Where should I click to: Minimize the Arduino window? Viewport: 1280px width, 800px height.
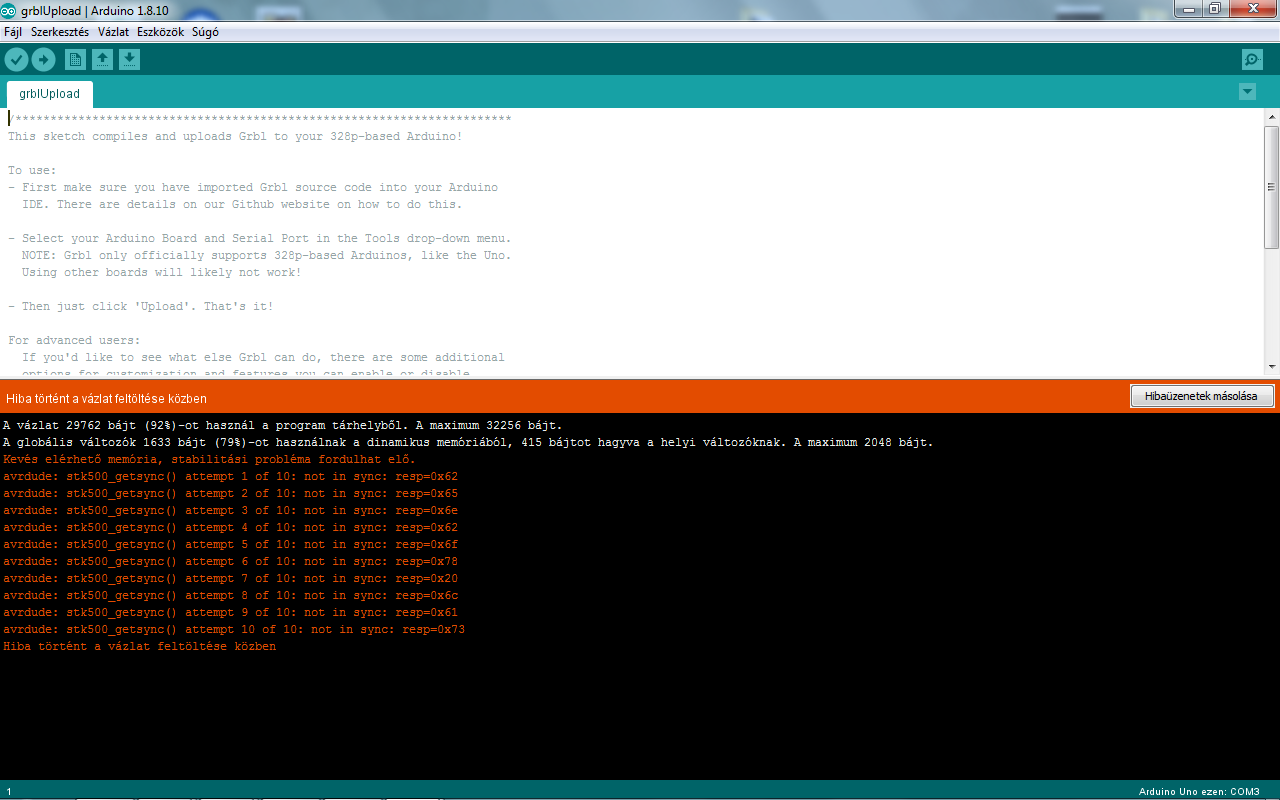tap(1190, 9)
